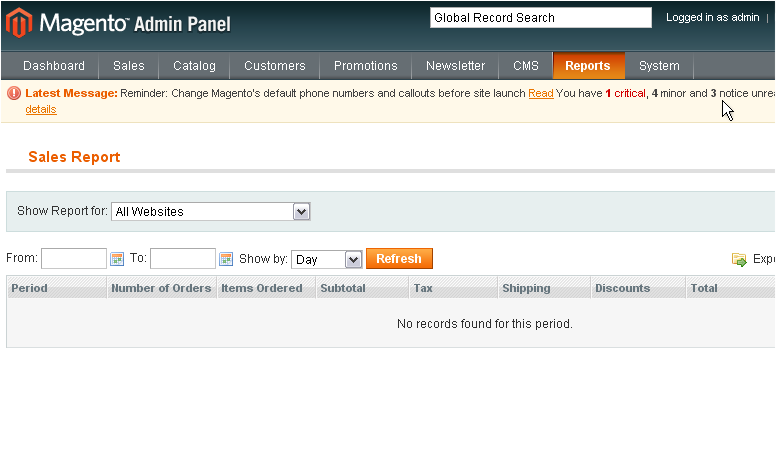776x450 pixels.
Task: Open the From date calendar picker
Action: point(117,259)
